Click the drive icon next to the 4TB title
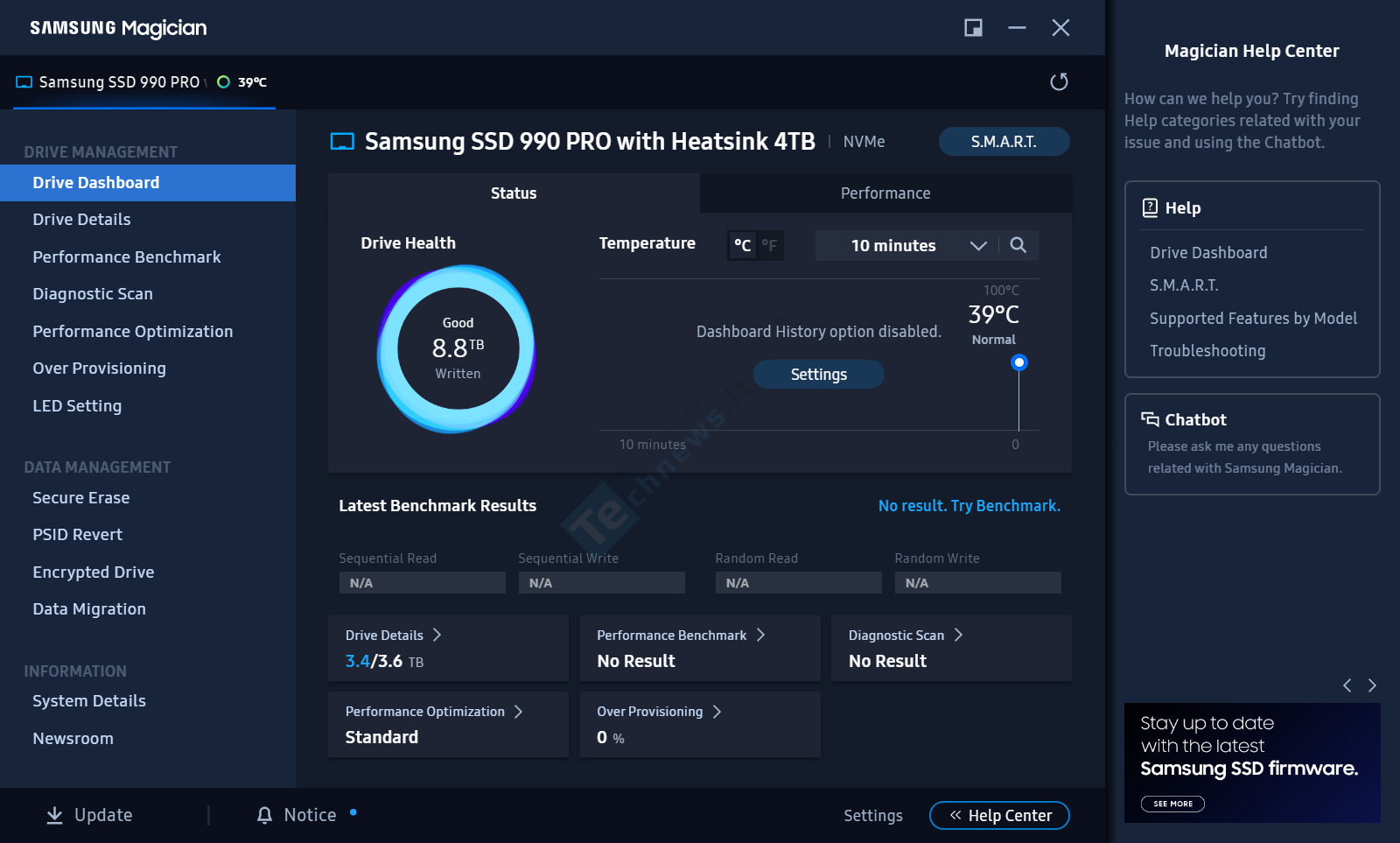 point(342,142)
